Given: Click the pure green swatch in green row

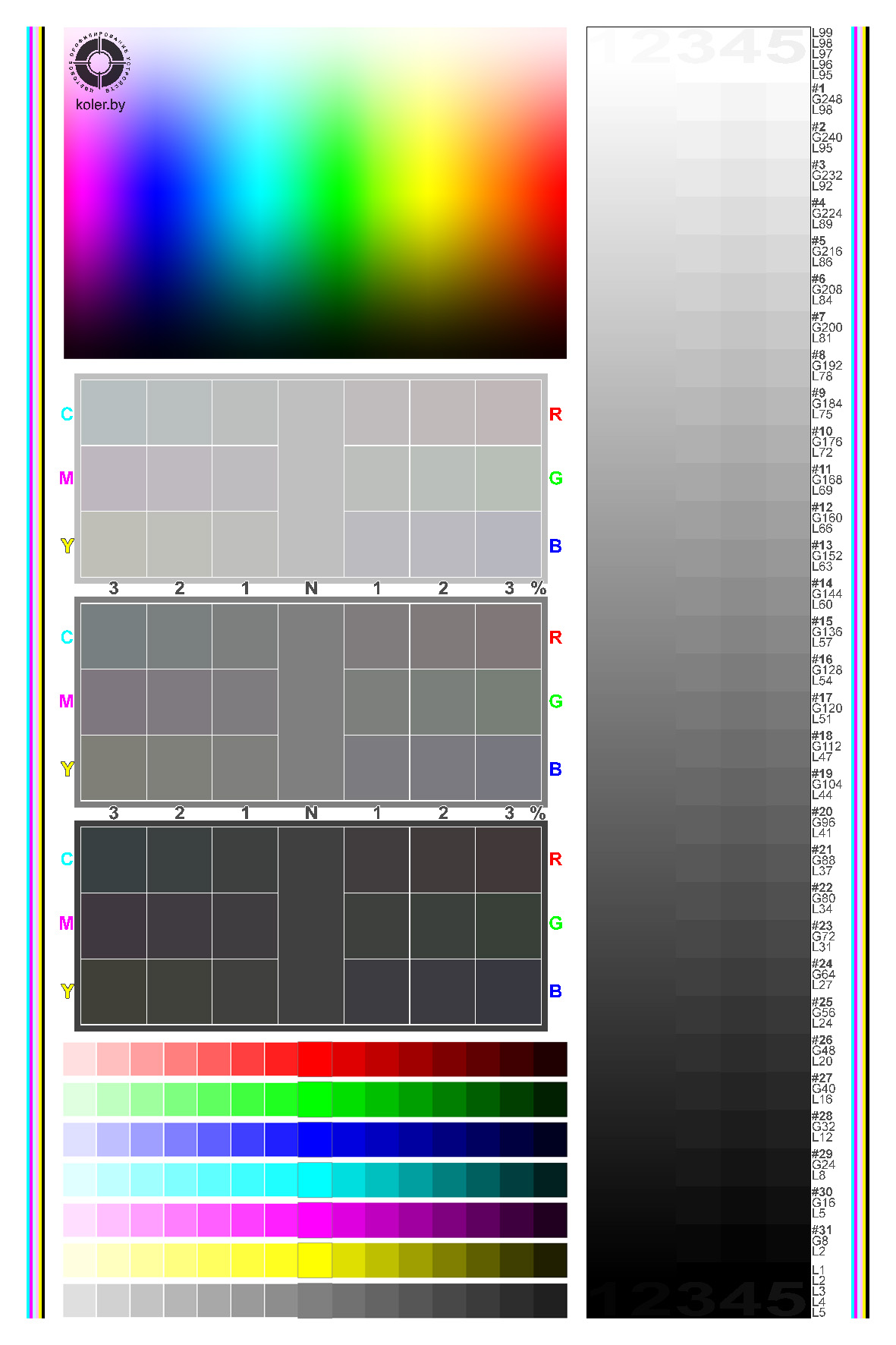Looking at the screenshot, I should click(x=315, y=1100).
